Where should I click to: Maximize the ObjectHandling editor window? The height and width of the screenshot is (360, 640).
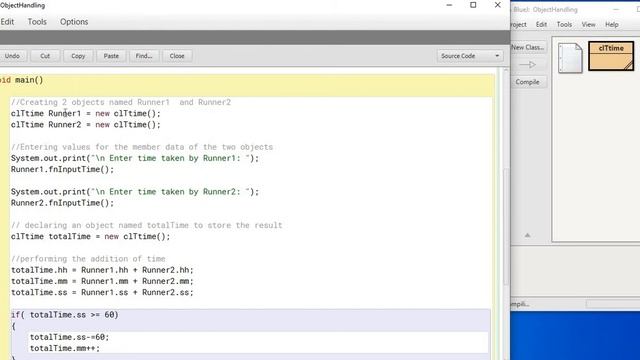[473, 5]
